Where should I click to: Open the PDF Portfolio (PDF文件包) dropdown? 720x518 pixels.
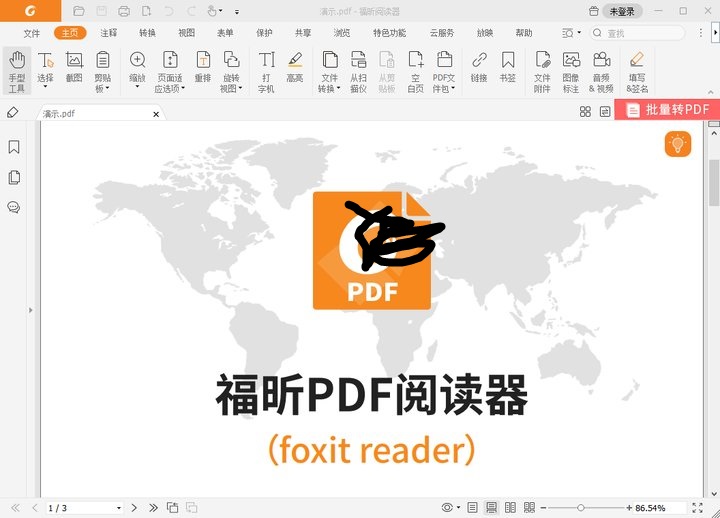point(444,71)
